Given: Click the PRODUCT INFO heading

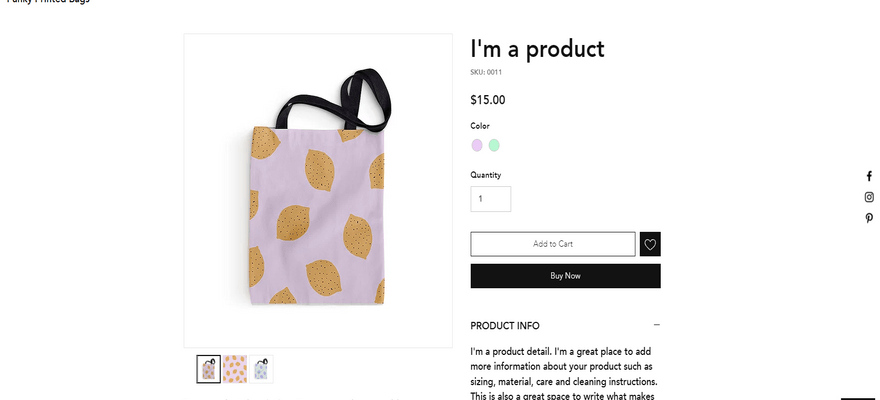Looking at the screenshot, I should click(505, 326).
